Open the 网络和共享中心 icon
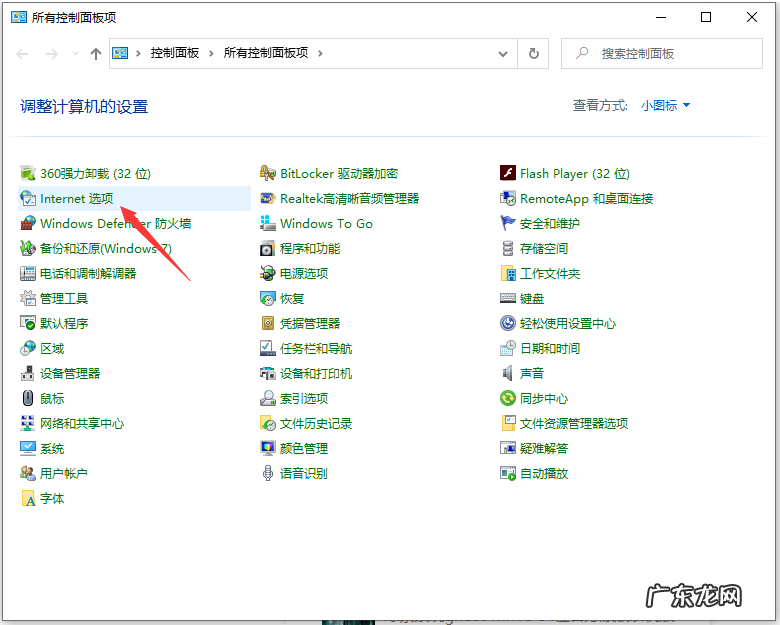780x625 pixels. (28, 423)
